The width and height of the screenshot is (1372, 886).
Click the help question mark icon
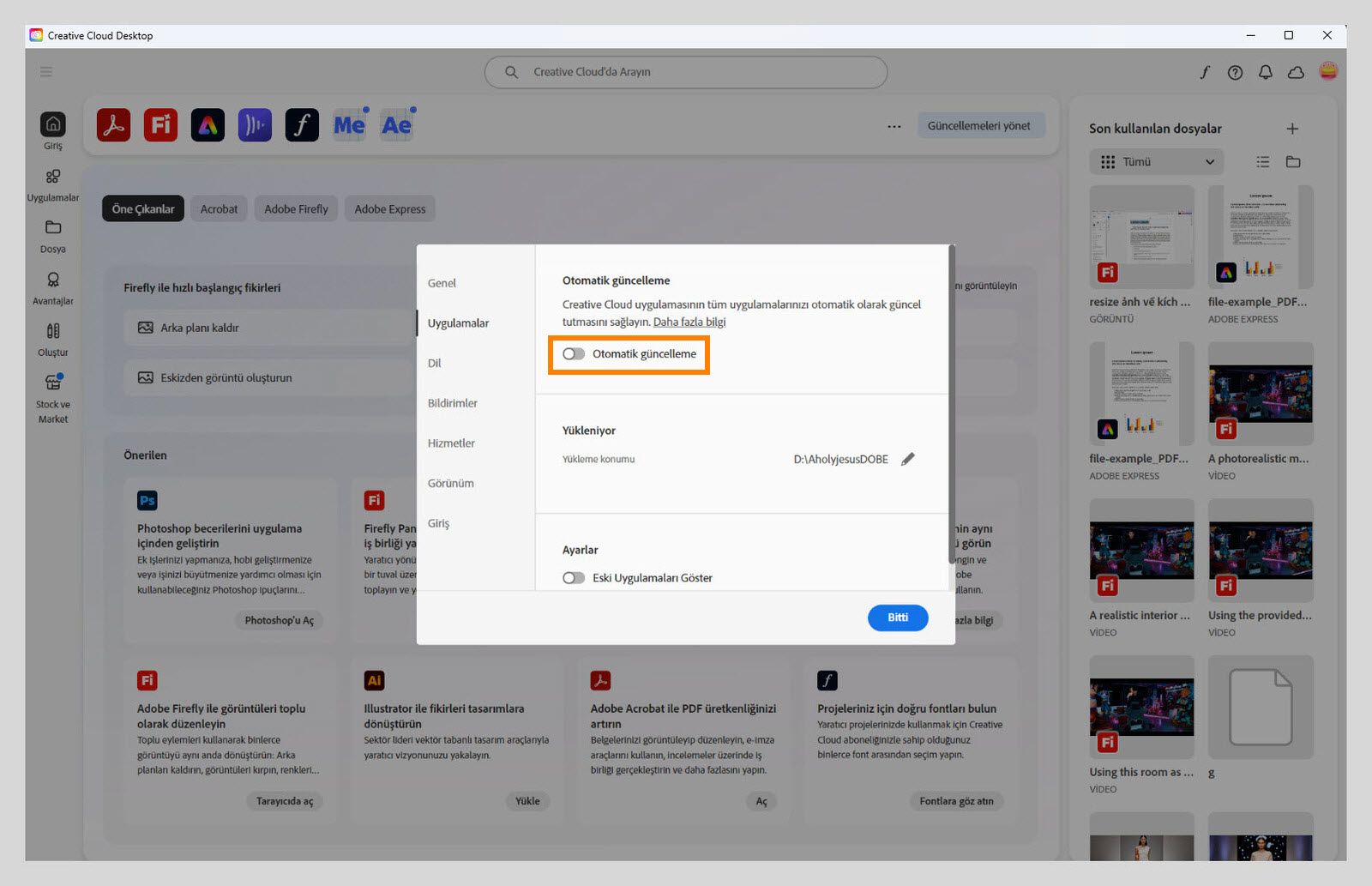click(1235, 72)
